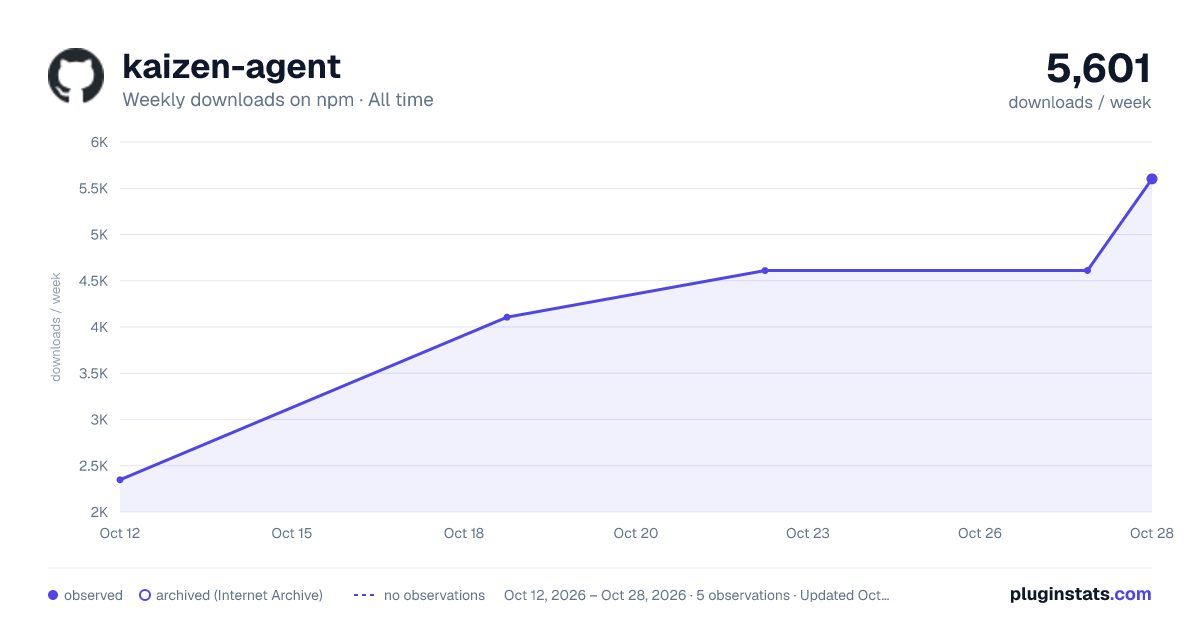The width and height of the screenshot is (1200, 630).
Task: Click the 'observed' legend label
Action: [x=93, y=595]
